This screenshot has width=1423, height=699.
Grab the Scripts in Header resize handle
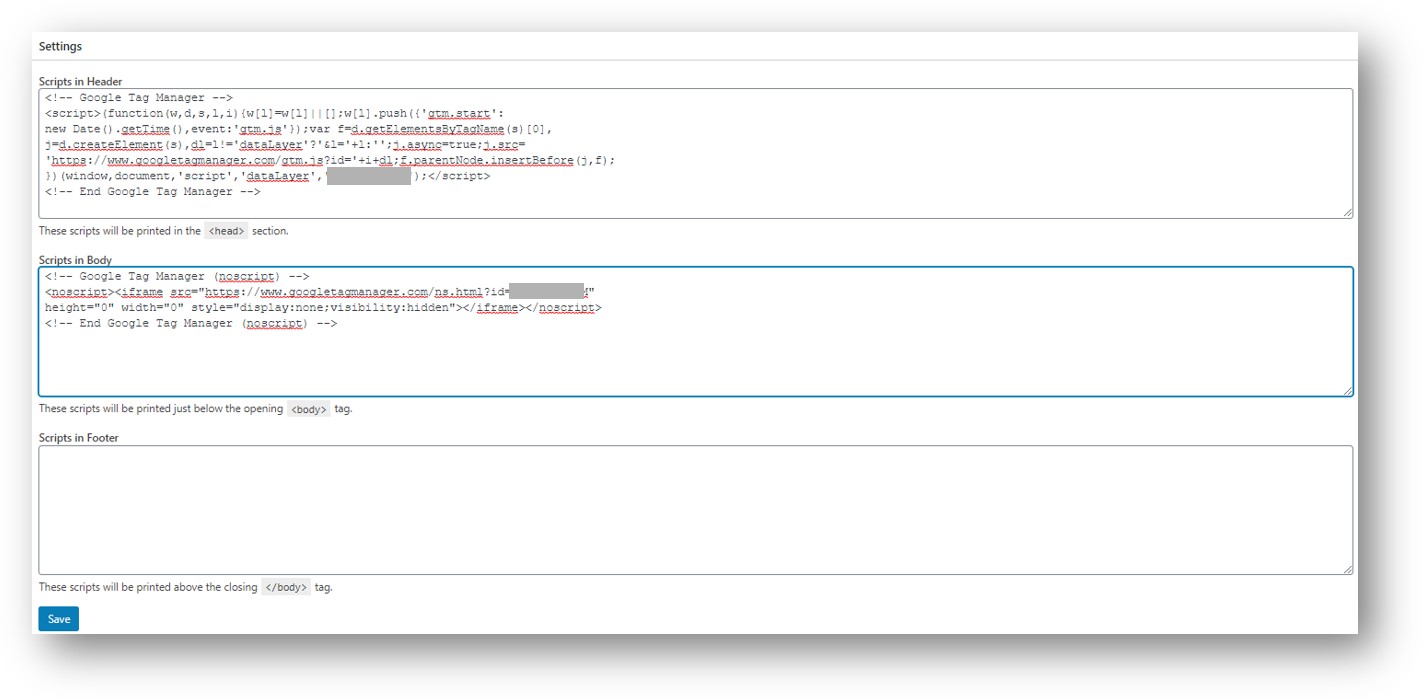tap(1347, 212)
